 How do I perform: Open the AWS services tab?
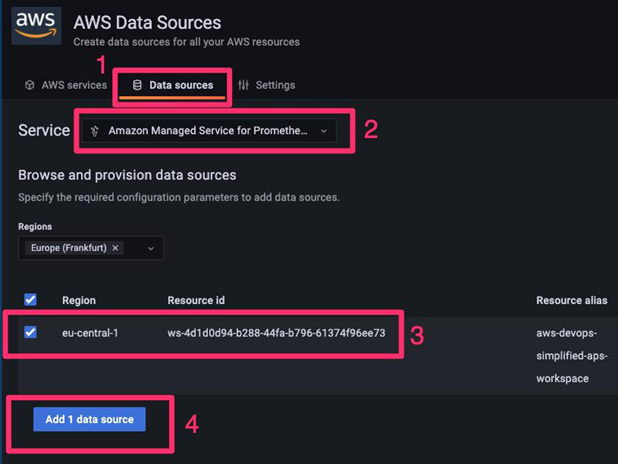pos(66,85)
